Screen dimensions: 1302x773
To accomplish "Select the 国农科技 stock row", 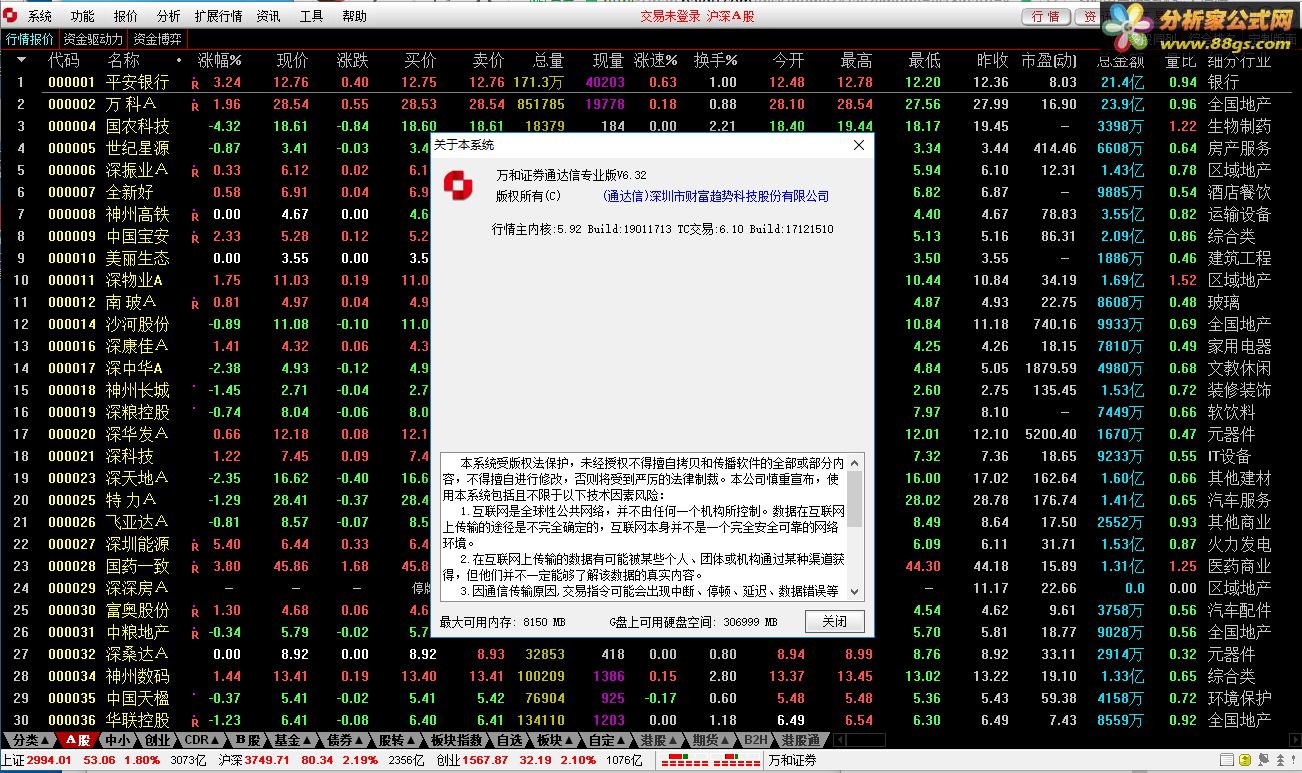I will [650, 126].
